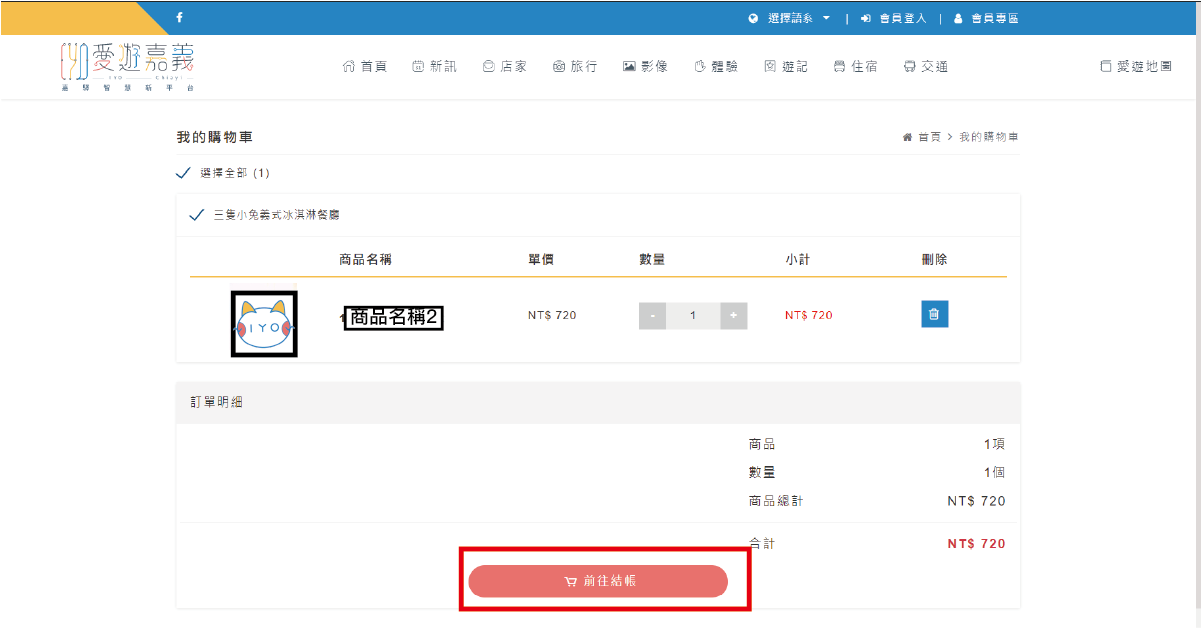This screenshot has width=1201, height=628.
Task: Click the 會員登入 member login icon
Action: point(866,19)
